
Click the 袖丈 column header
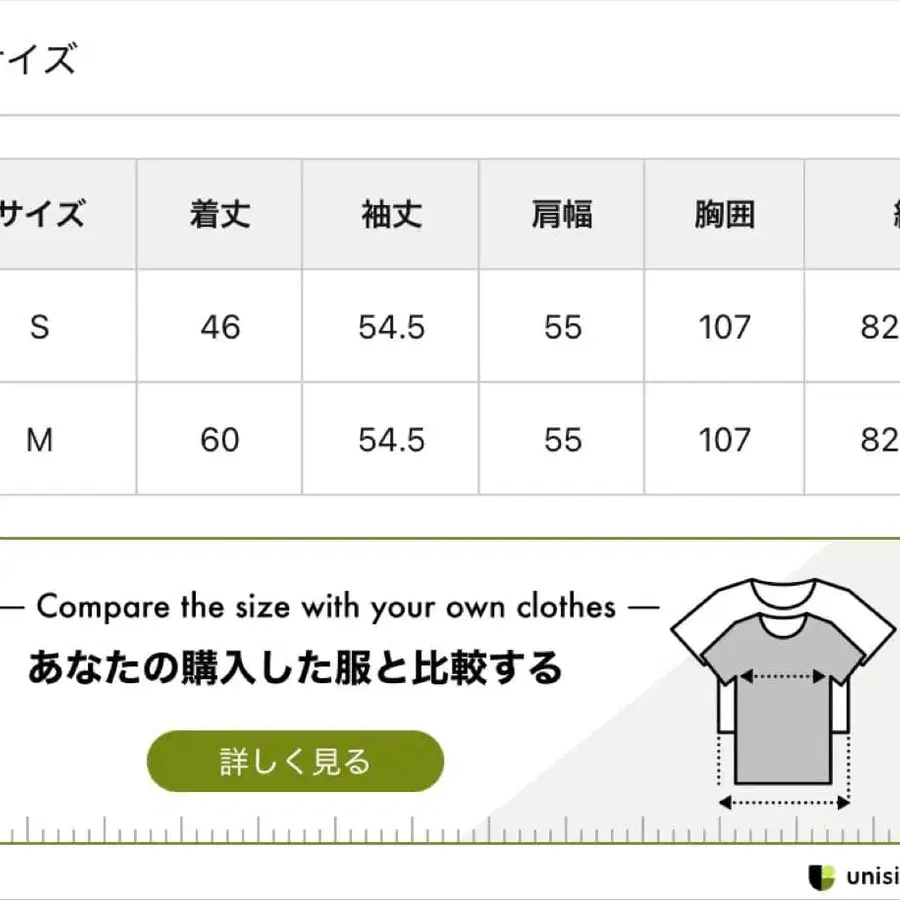point(391,214)
